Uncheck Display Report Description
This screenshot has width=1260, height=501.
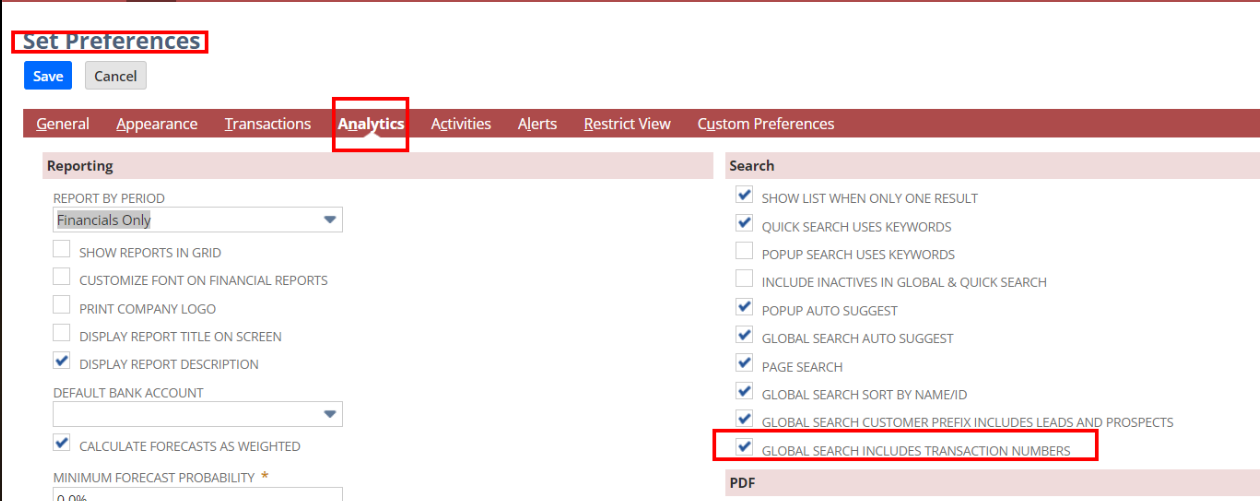point(62,362)
